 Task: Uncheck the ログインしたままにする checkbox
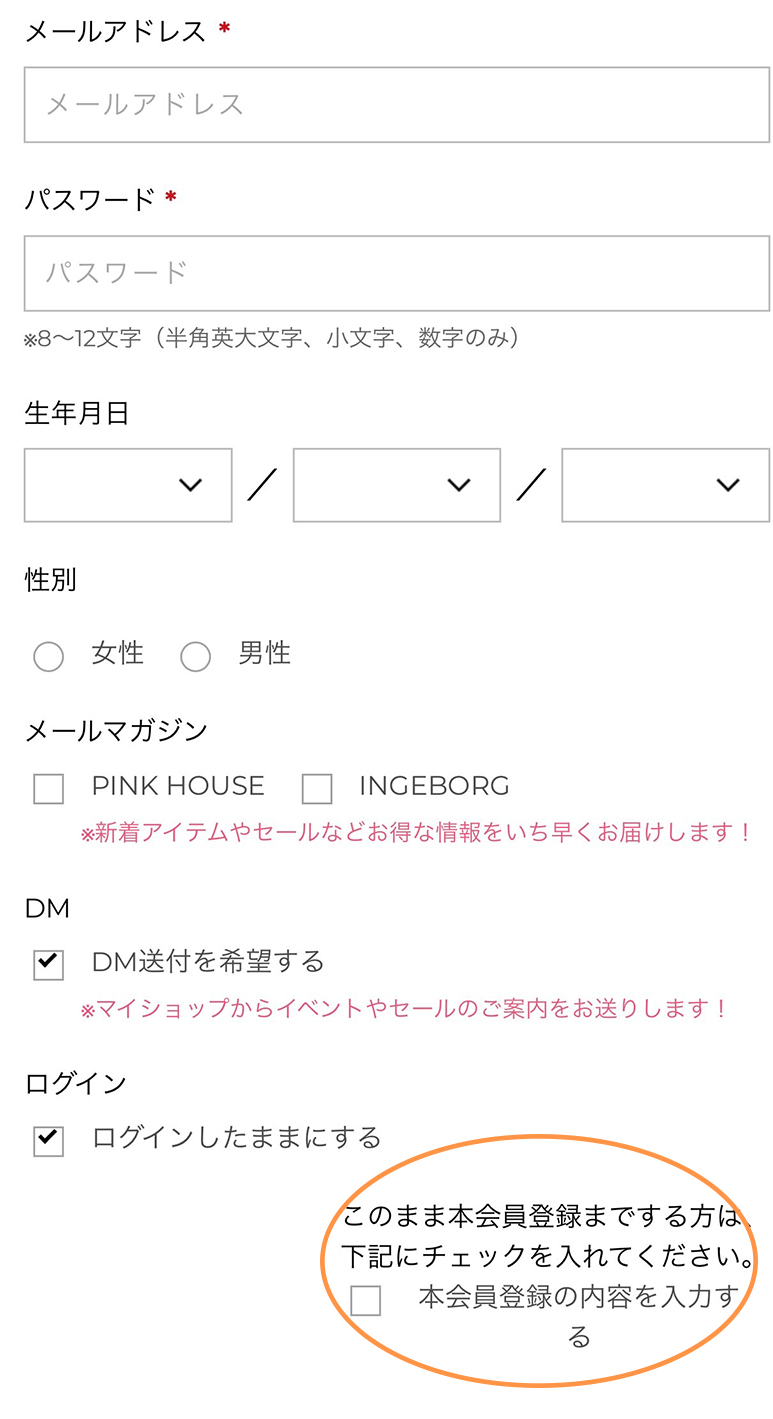tap(48, 1141)
